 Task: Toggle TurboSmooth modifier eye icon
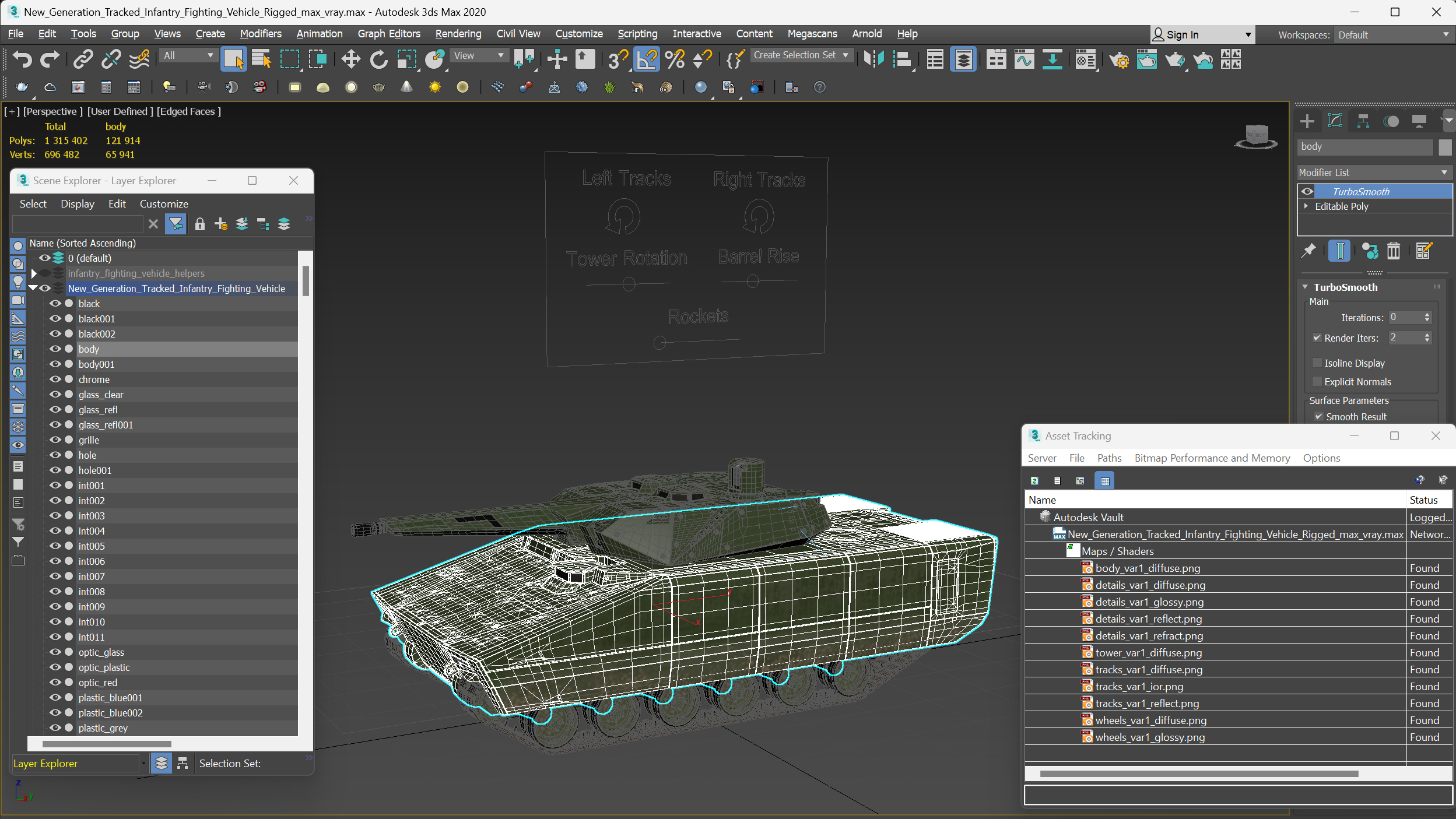(1307, 191)
